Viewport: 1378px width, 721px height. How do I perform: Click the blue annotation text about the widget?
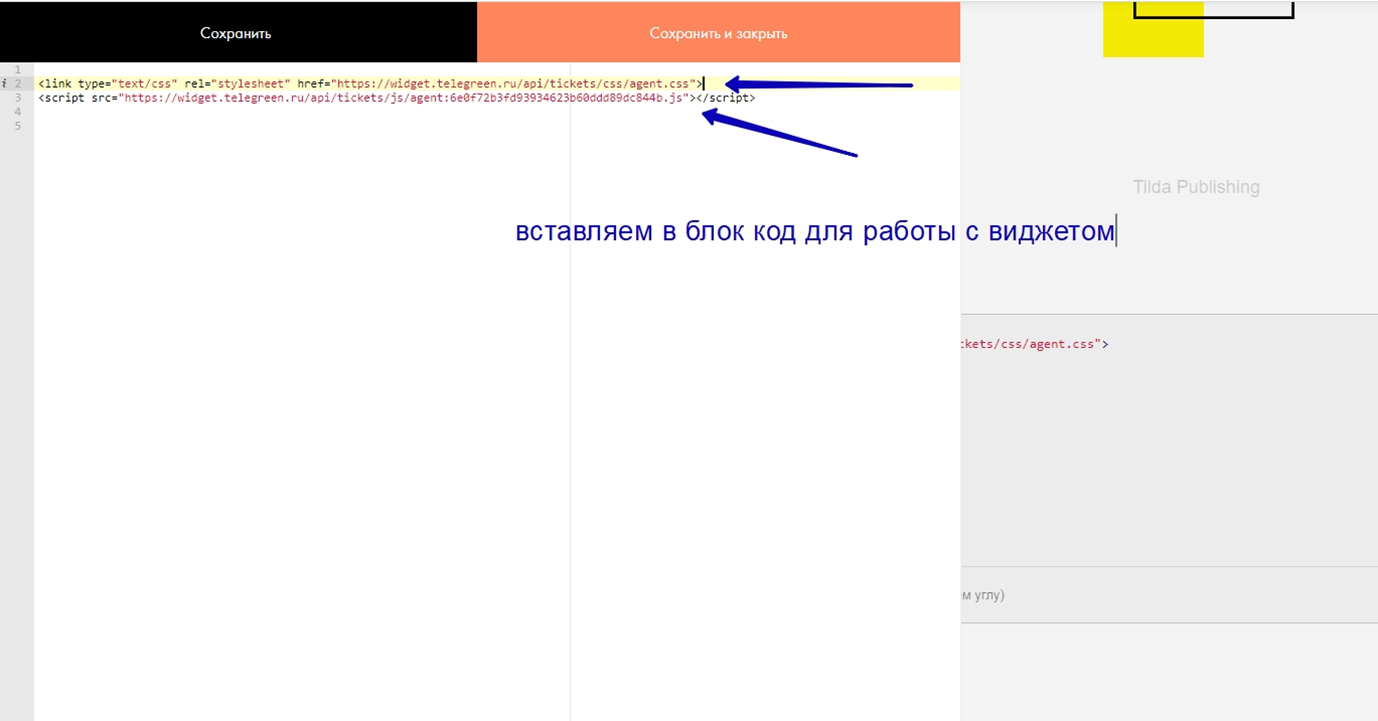(814, 231)
